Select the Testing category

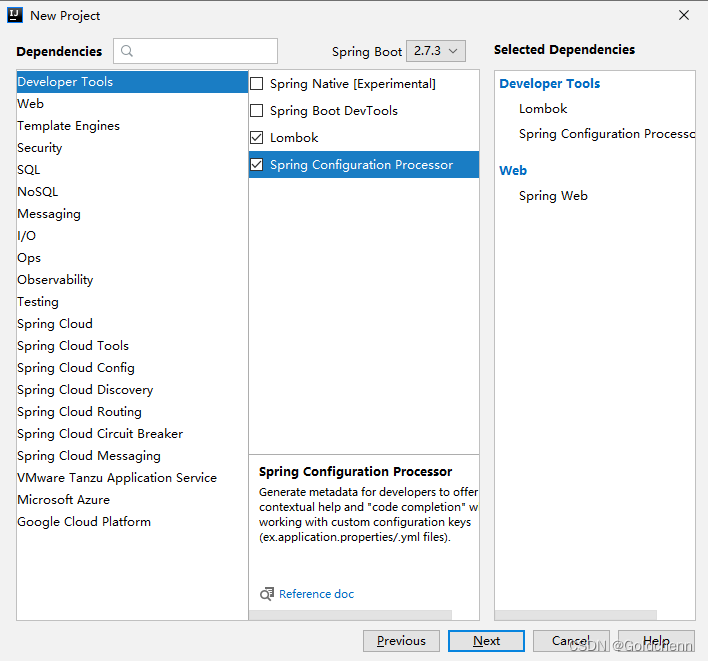click(132, 302)
